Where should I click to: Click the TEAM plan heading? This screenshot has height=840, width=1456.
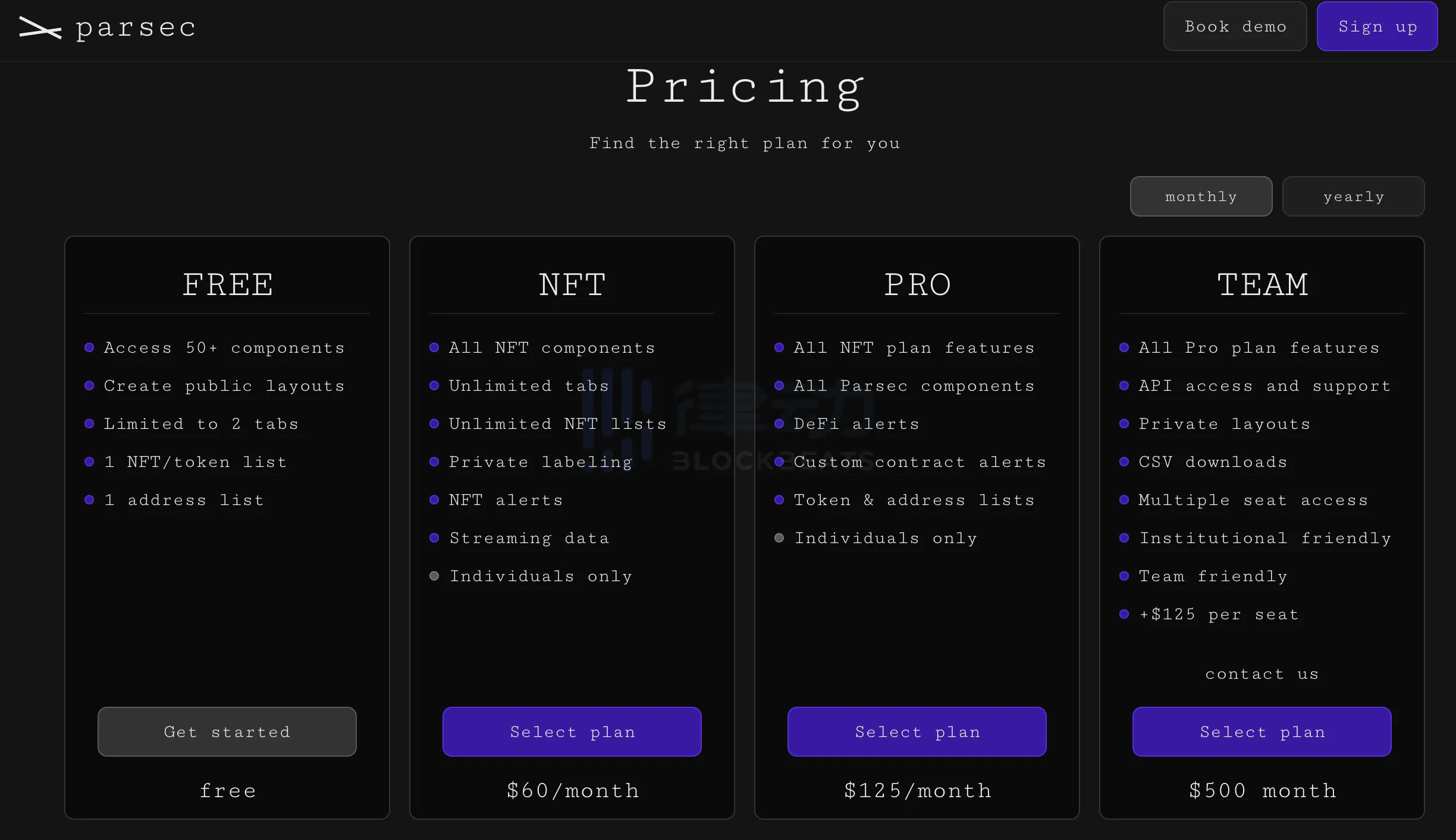pyautogui.click(x=1262, y=285)
